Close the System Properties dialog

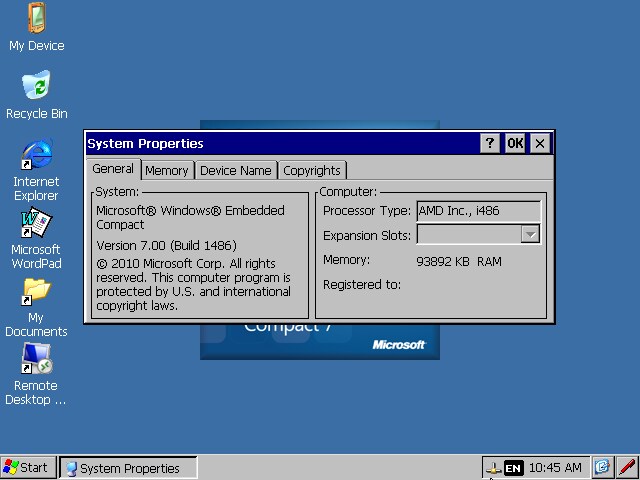click(x=540, y=143)
